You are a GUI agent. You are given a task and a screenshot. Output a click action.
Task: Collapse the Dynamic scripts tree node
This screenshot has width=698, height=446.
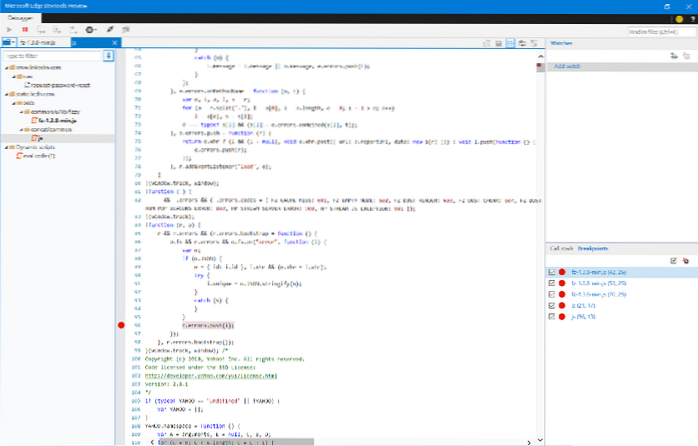[x=4, y=147]
